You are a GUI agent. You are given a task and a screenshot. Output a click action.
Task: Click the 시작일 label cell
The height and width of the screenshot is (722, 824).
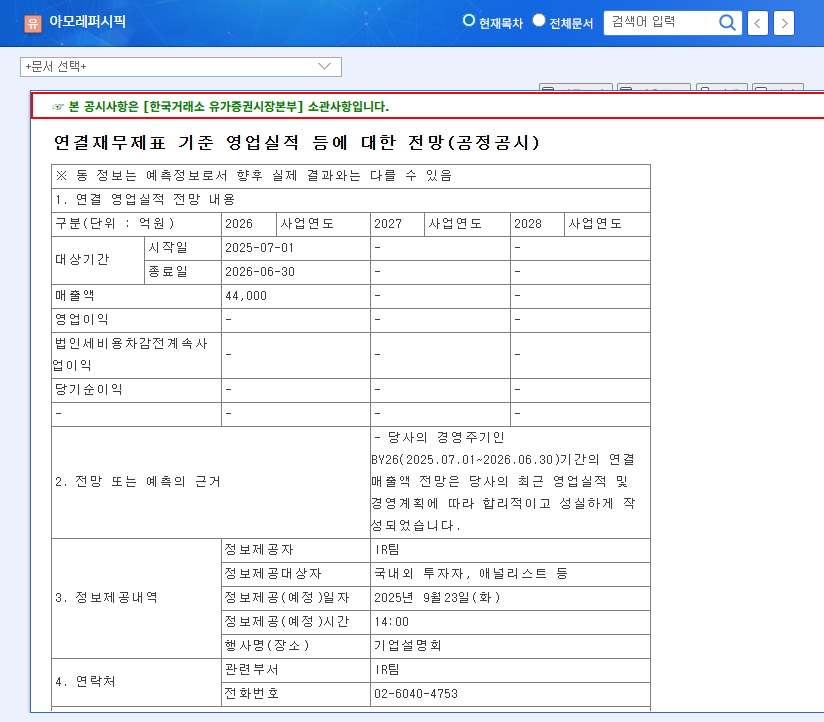pos(183,248)
